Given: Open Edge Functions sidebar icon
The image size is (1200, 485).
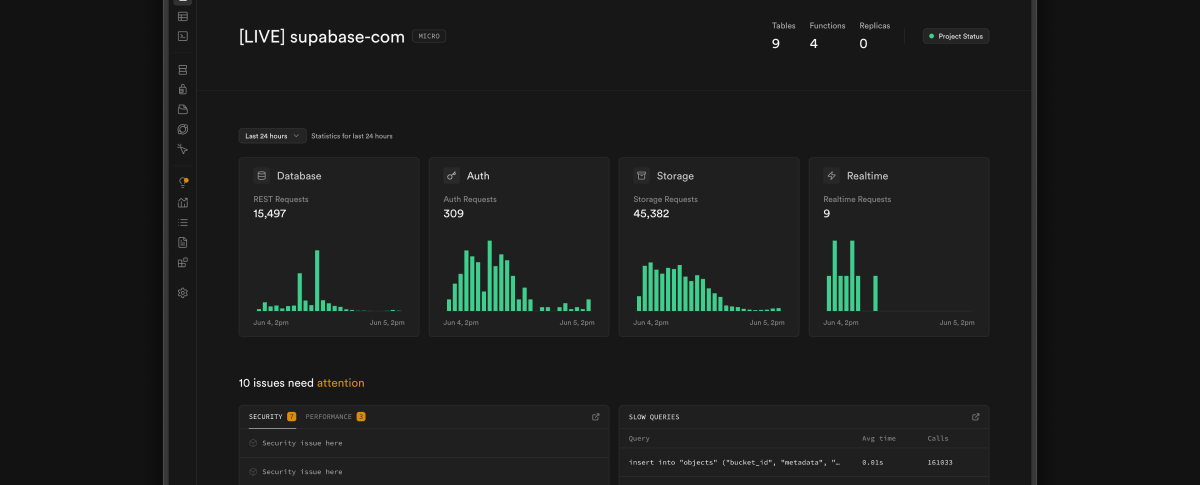Looking at the screenshot, I should tap(182, 129).
